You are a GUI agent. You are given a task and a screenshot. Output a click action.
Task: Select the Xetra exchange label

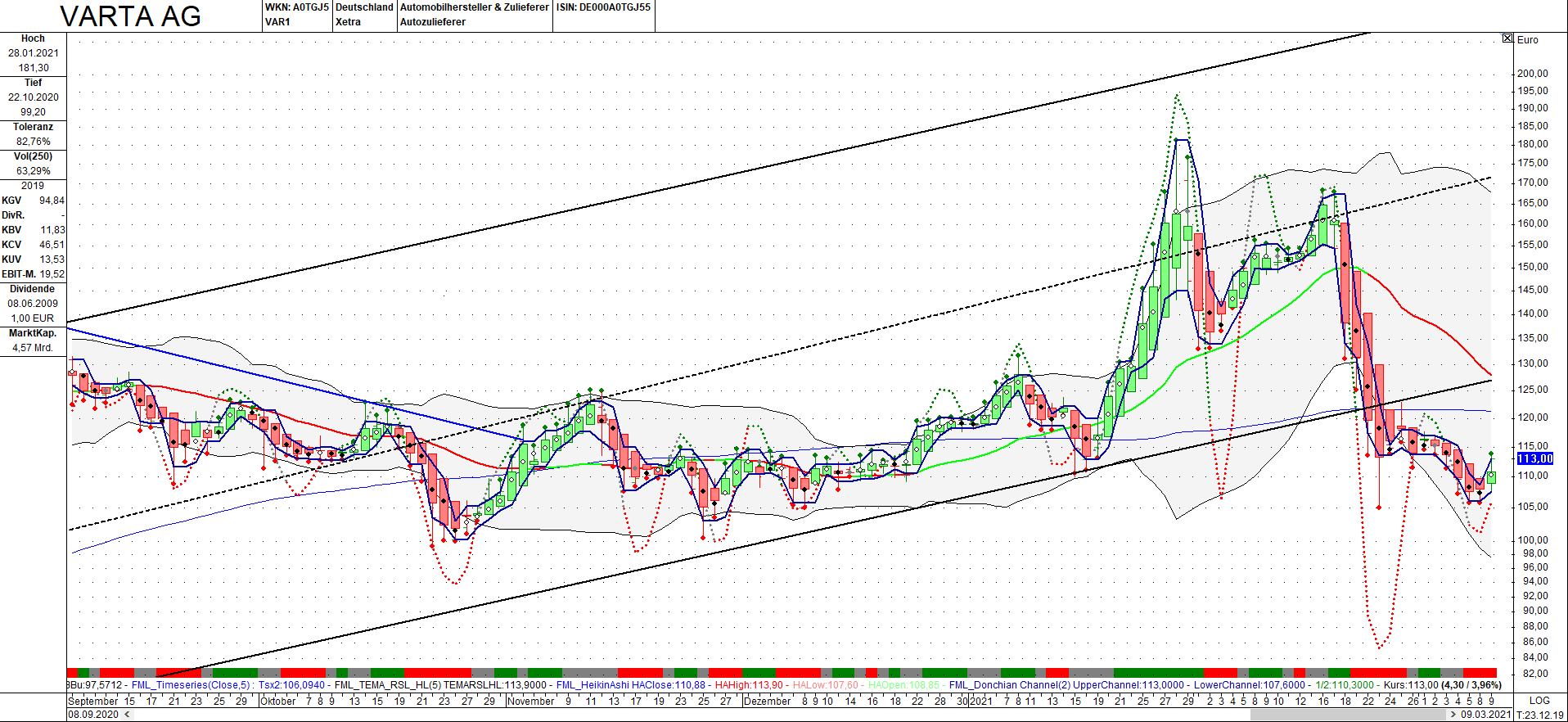click(x=348, y=22)
